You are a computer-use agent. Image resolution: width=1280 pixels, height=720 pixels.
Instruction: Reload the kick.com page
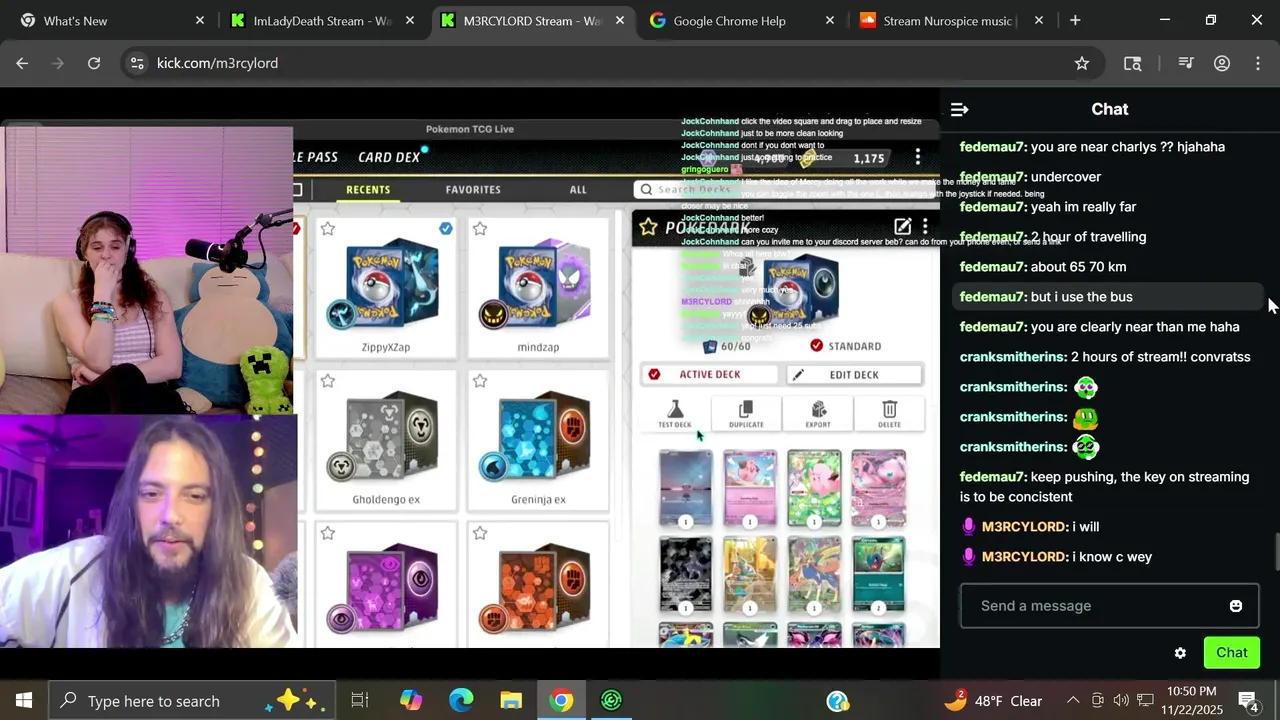pos(94,63)
